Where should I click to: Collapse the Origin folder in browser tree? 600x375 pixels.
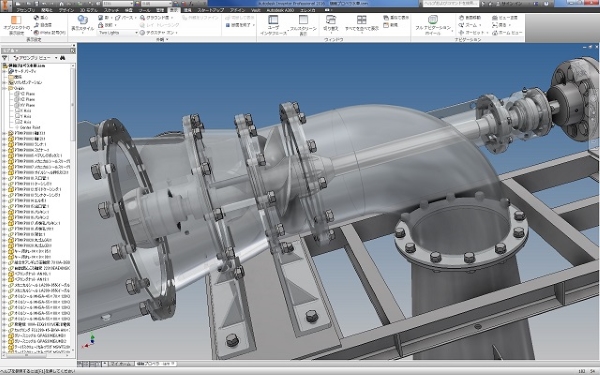(x=5, y=88)
